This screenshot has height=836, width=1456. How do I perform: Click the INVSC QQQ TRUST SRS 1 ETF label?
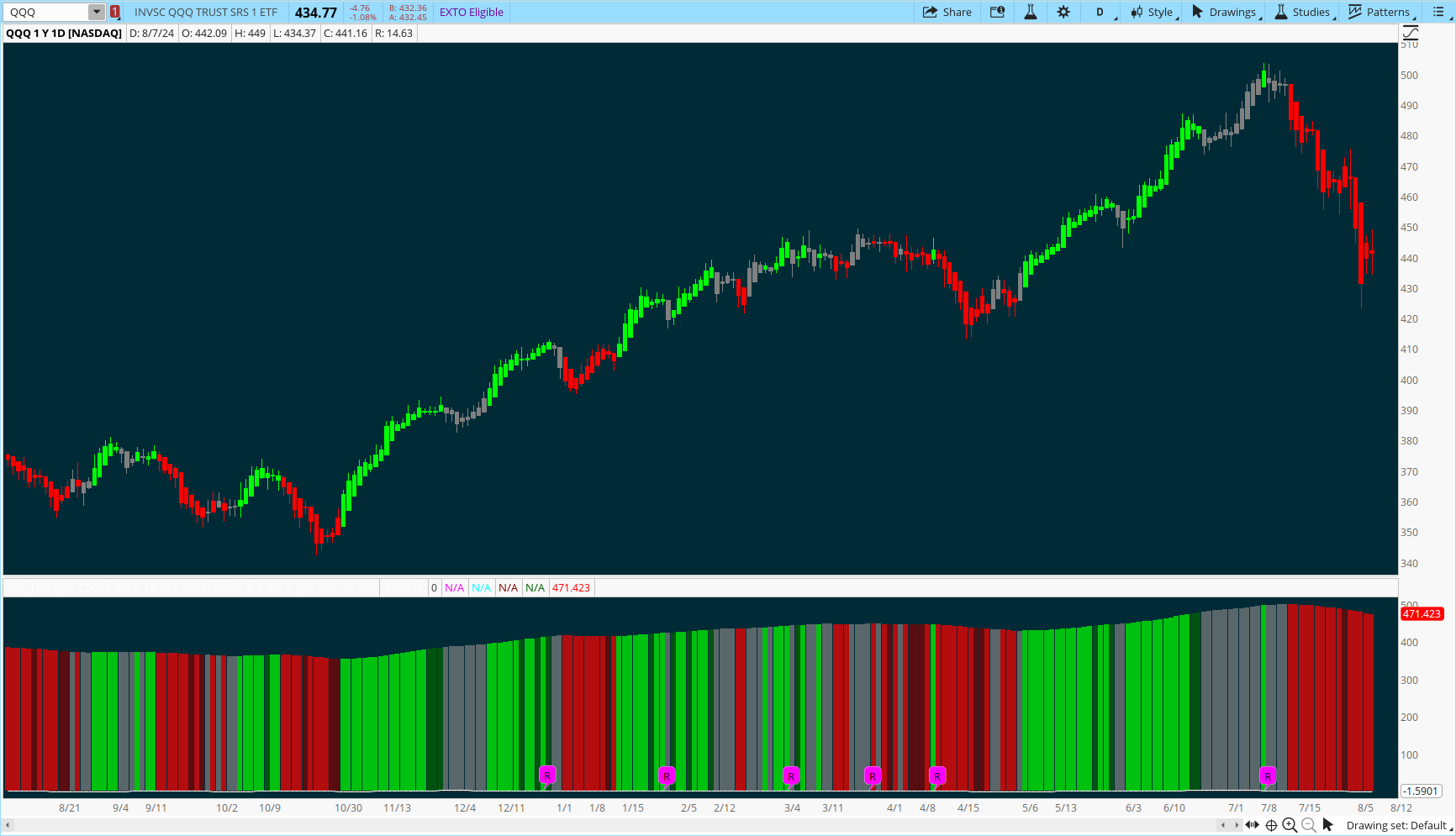coord(206,12)
